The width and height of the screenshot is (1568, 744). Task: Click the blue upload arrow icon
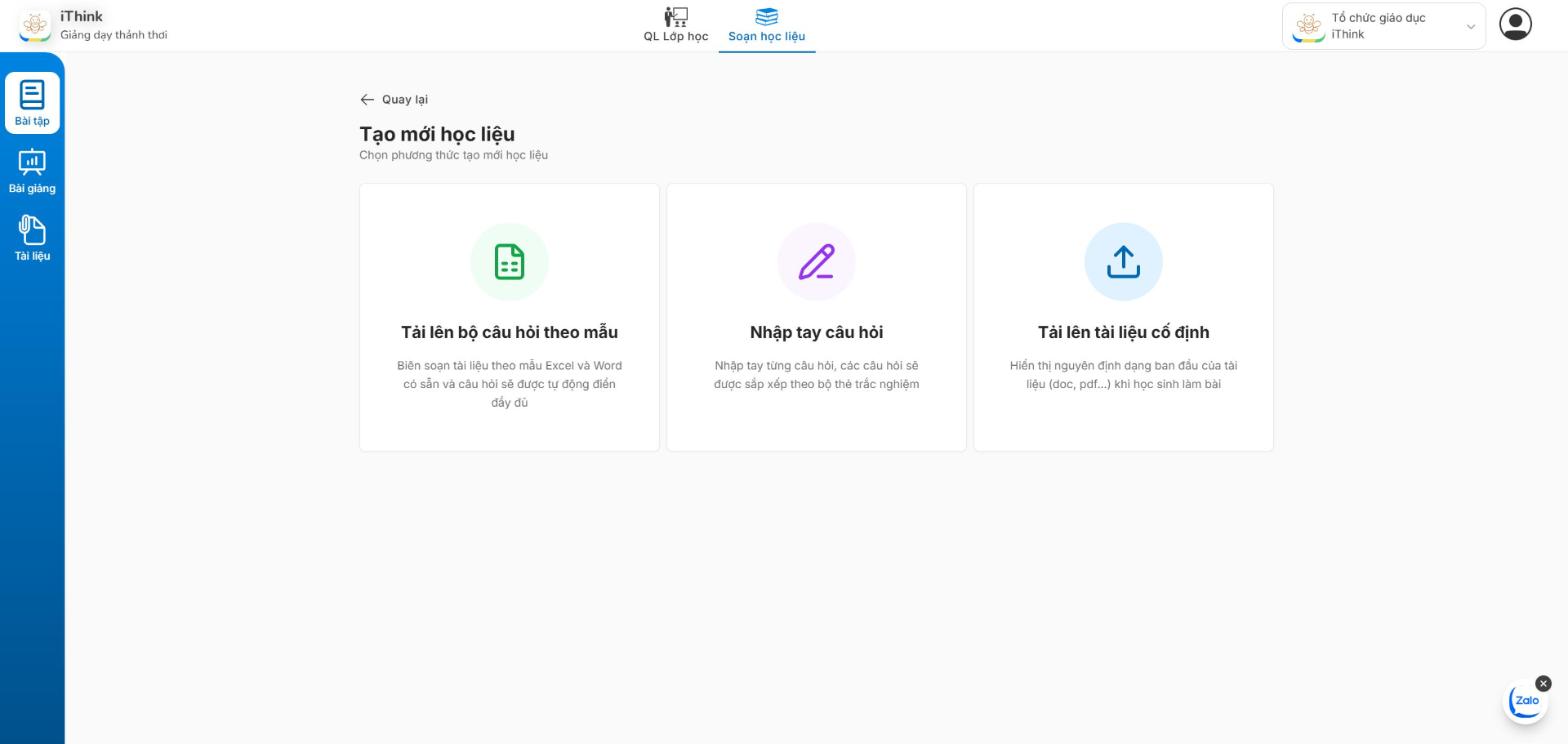pyautogui.click(x=1123, y=262)
